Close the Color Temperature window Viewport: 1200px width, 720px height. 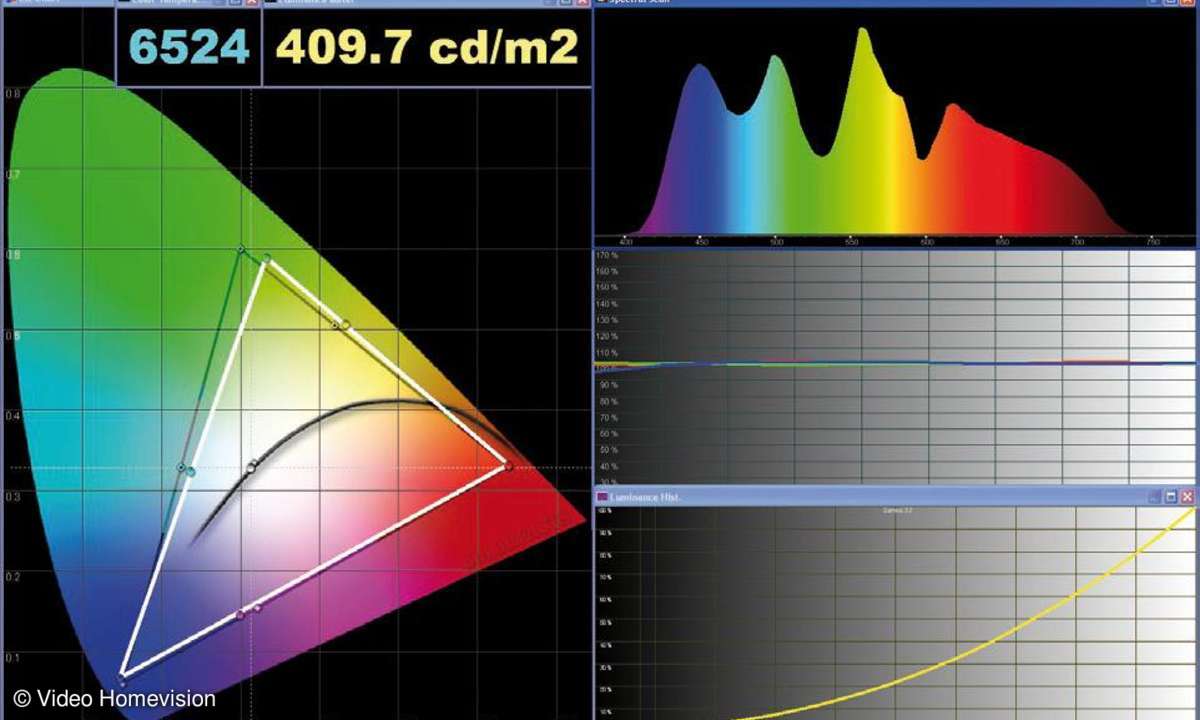(x=252, y=2)
